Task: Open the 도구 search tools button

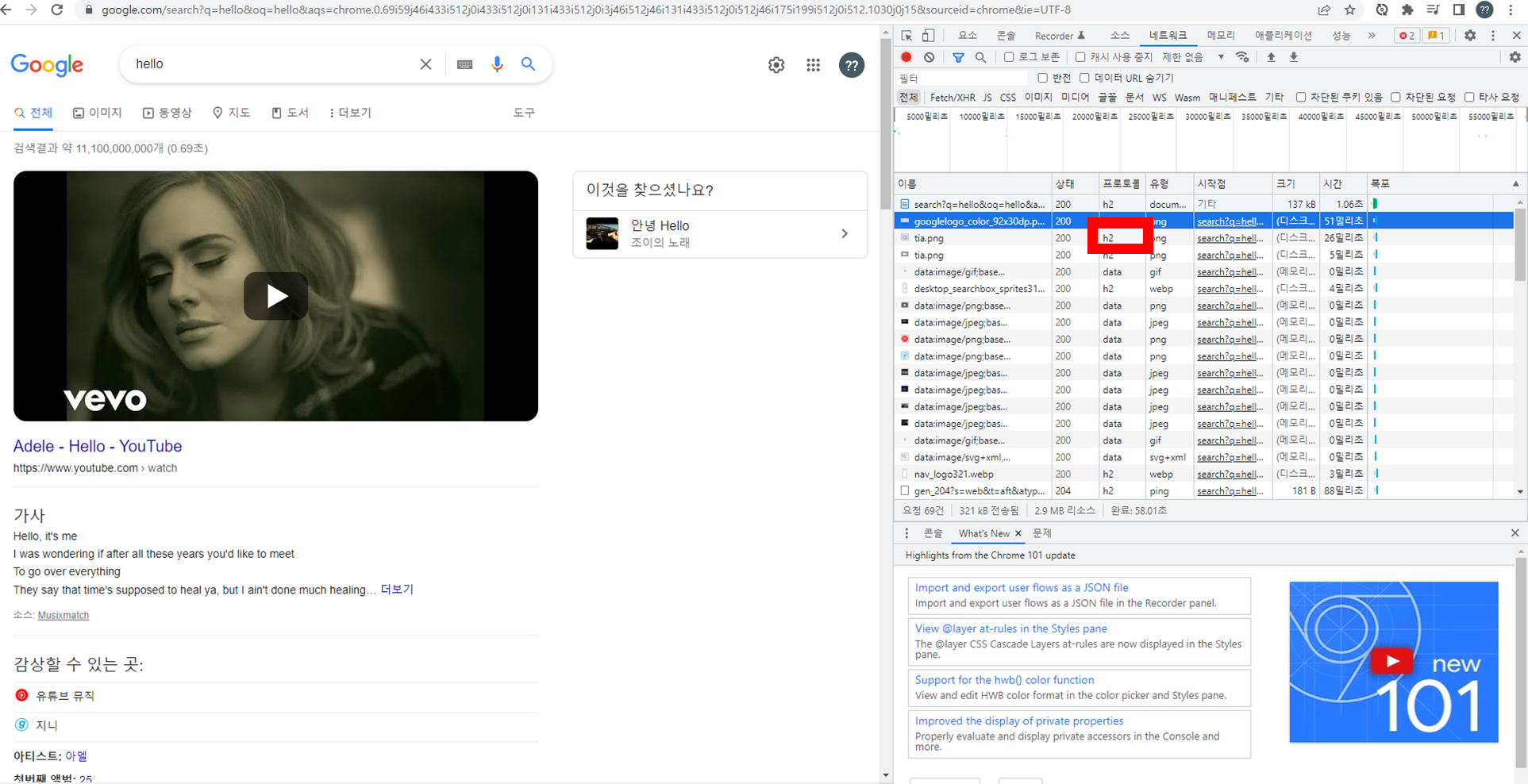Action: [524, 113]
